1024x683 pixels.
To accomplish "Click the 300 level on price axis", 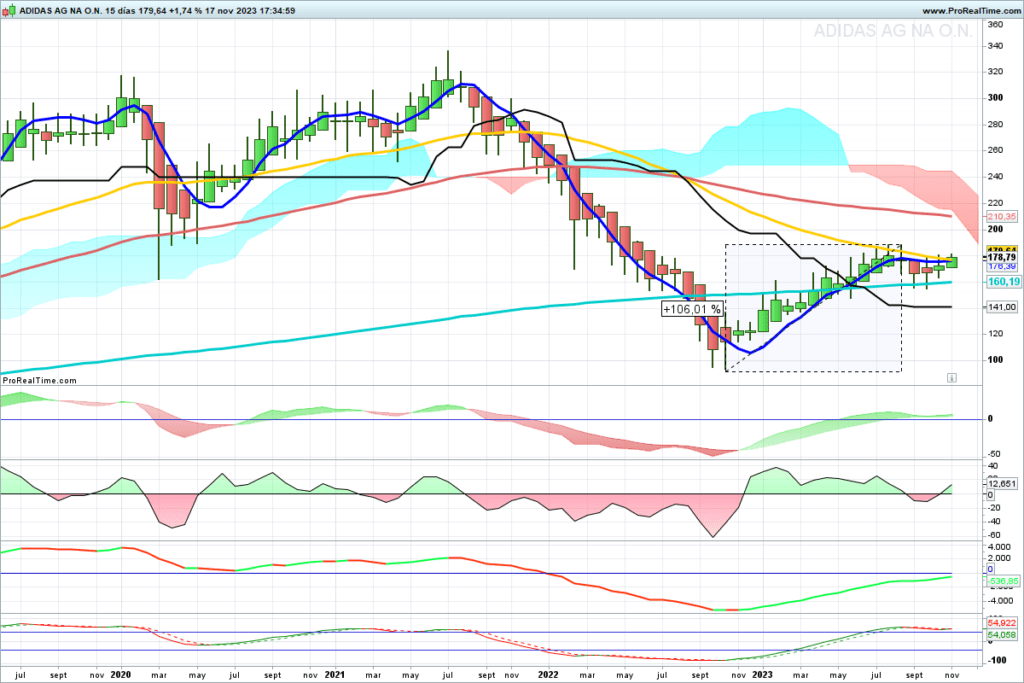I will tap(995, 98).
